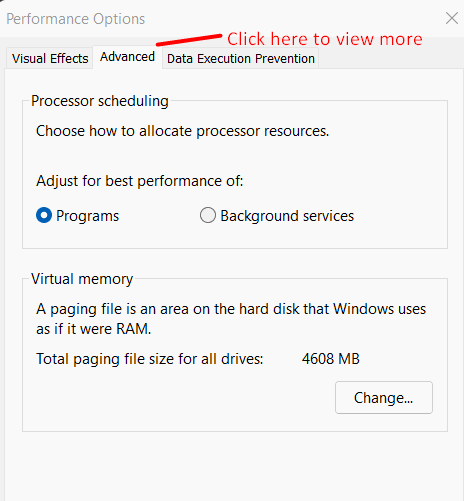This screenshot has width=464, height=501.
Task: Click the Performance Options title text
Action: coord(76,19)
